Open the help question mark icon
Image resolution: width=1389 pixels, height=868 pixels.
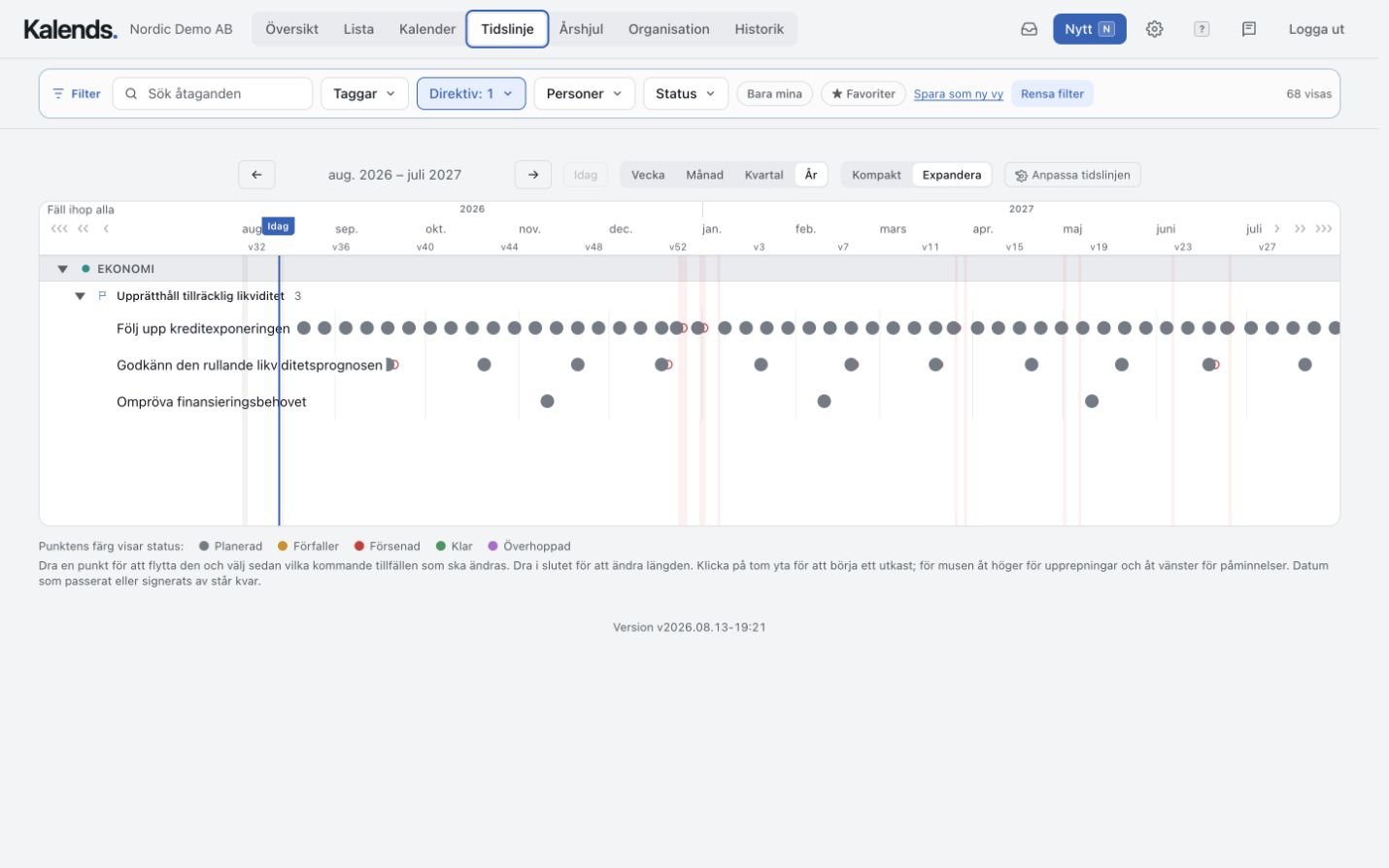coord(1202,29)
